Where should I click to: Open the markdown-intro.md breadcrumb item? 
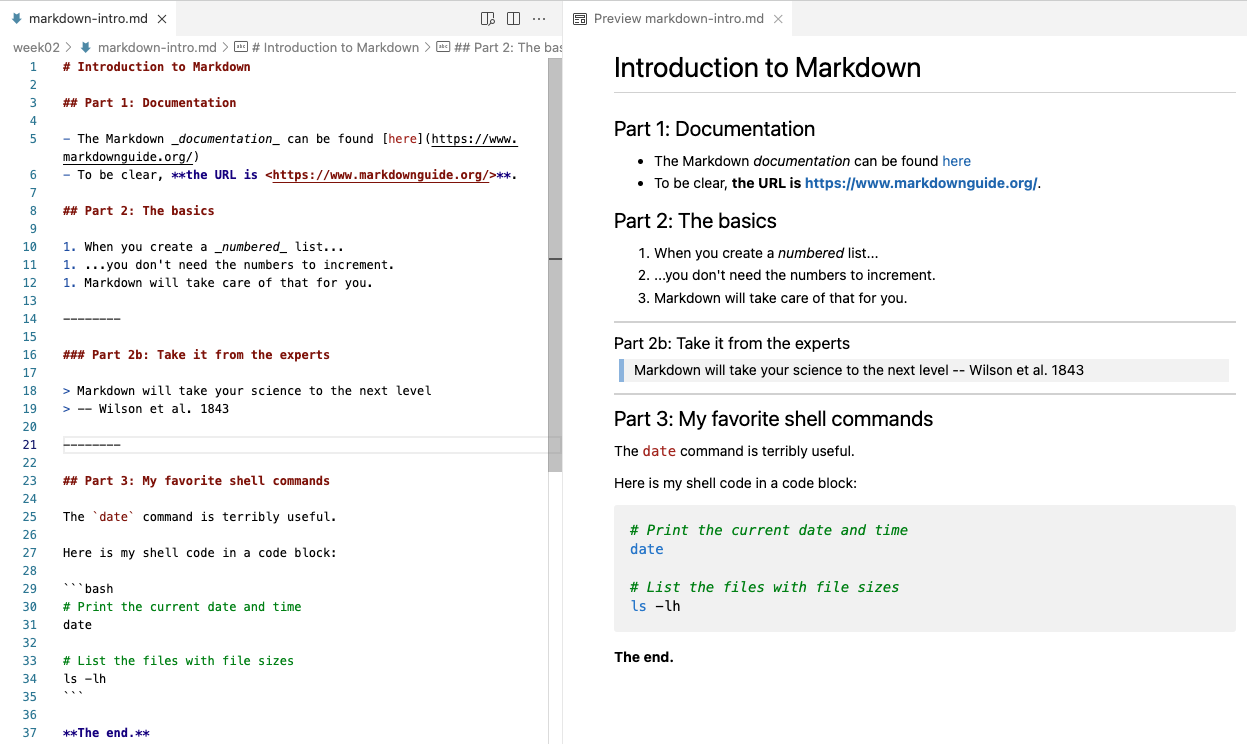tap(157, 47)
